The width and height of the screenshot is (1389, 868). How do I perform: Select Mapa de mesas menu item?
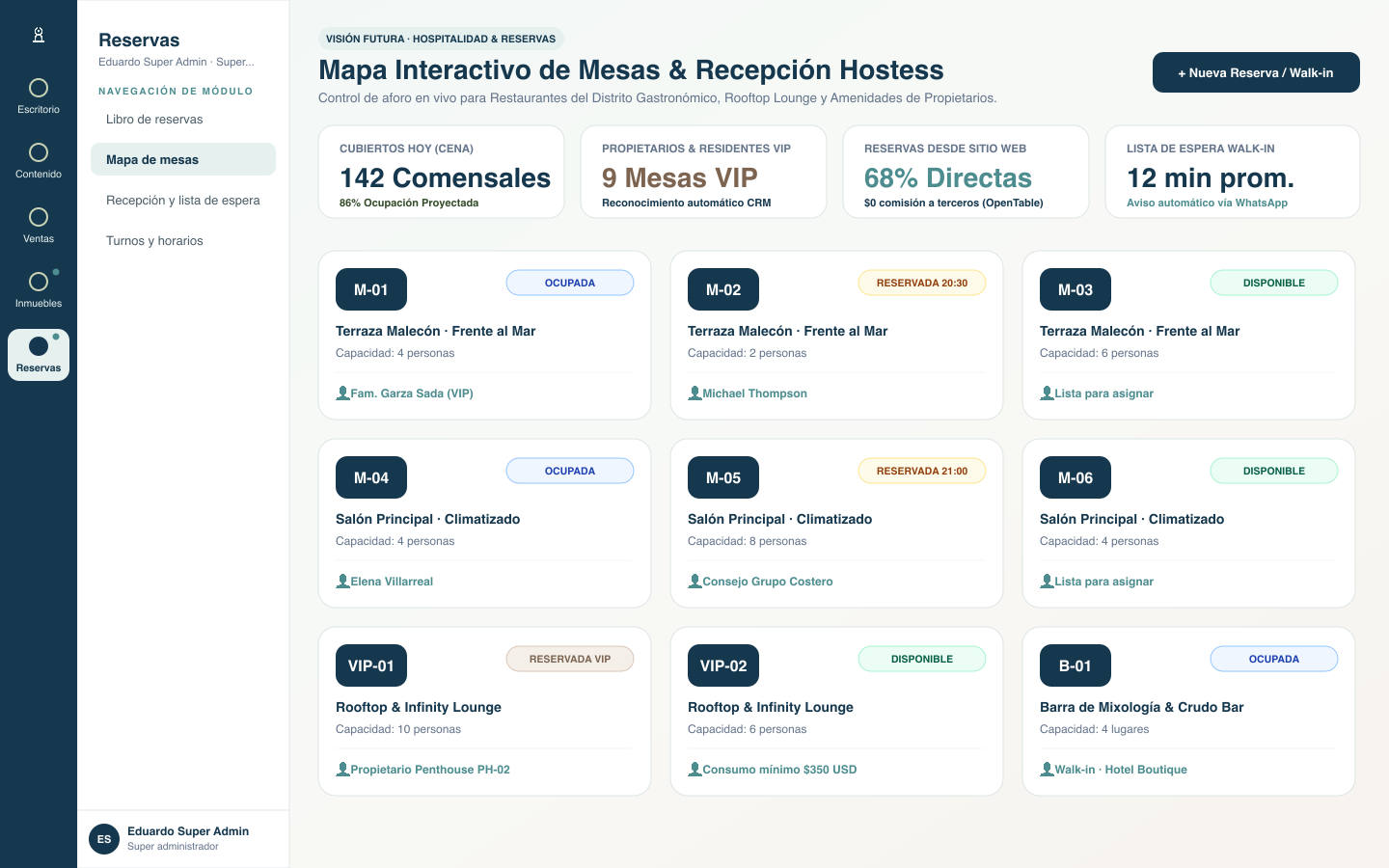183,160
